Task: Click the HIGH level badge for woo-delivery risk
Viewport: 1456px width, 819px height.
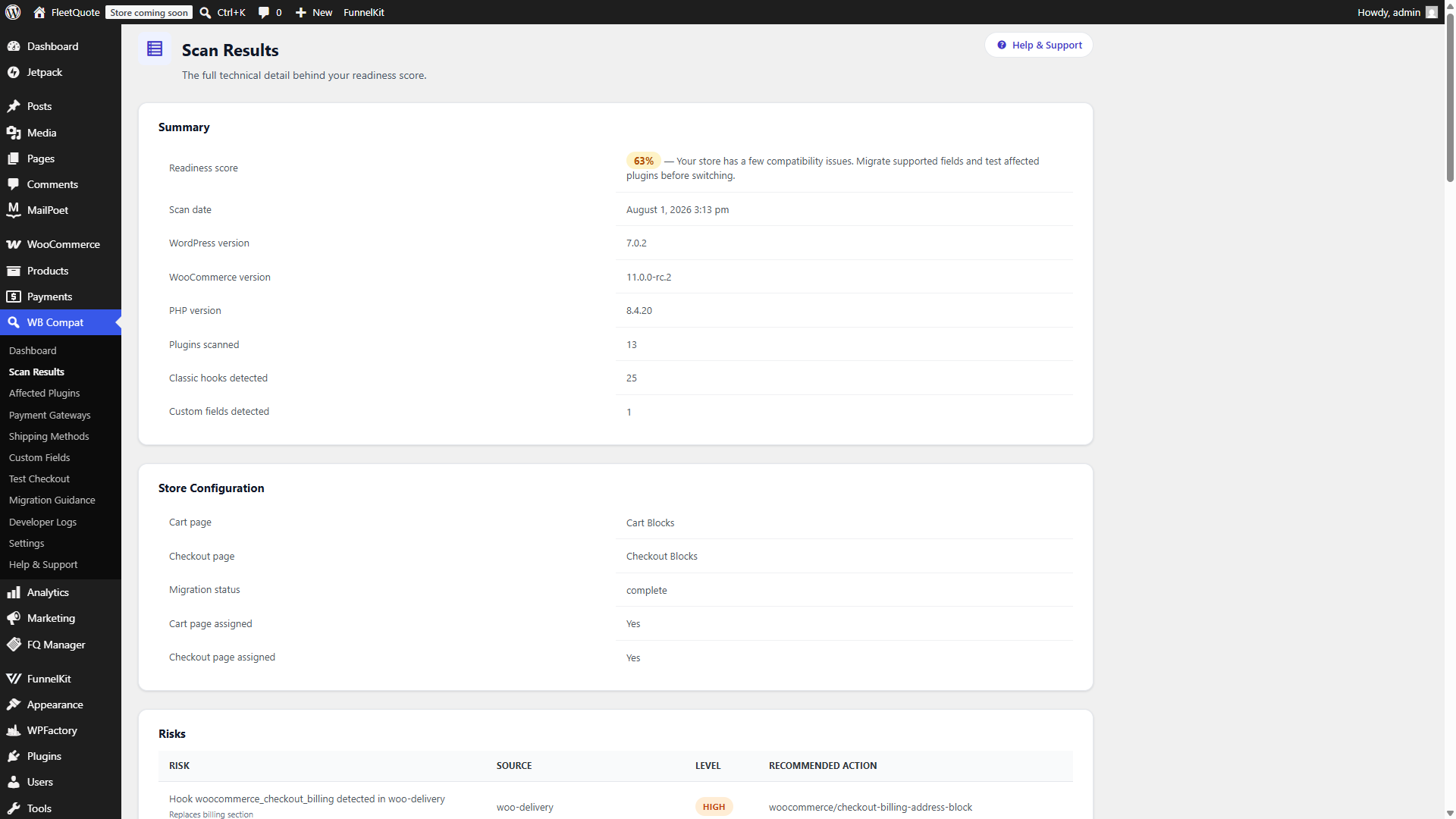Action: coord(714,807)
